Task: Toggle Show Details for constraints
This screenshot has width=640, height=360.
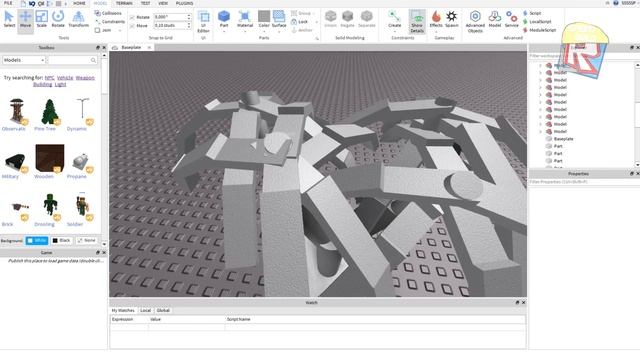Action: coord(417,22)
